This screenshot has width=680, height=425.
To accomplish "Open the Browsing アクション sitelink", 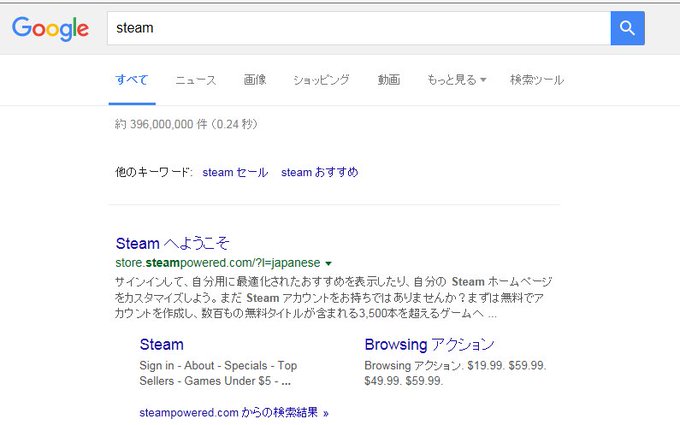I will tap(429, 345).
